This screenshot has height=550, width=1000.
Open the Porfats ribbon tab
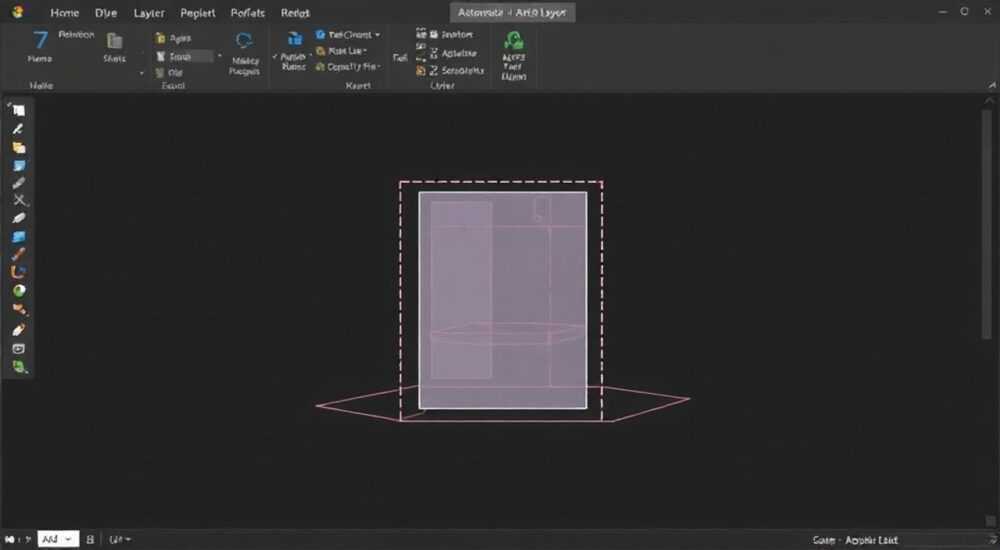click(247, 13)
